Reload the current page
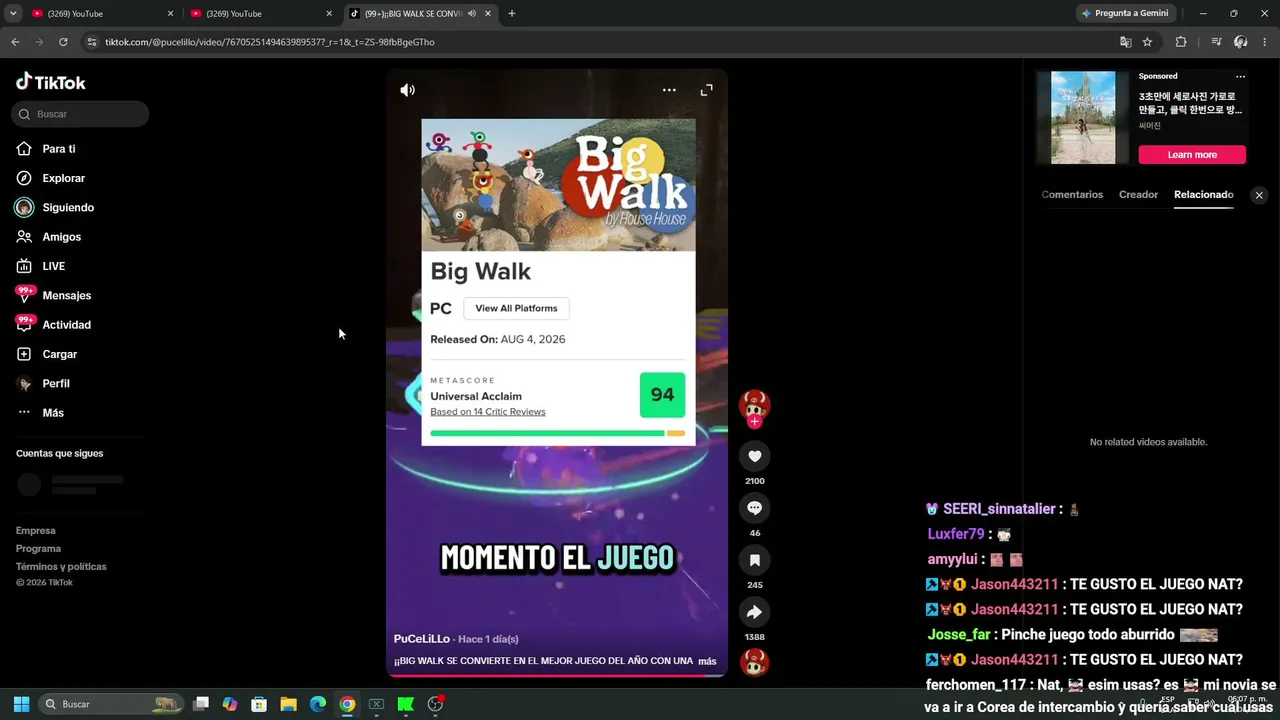Viewport: 1280px width, 720px height. point(63,42)
